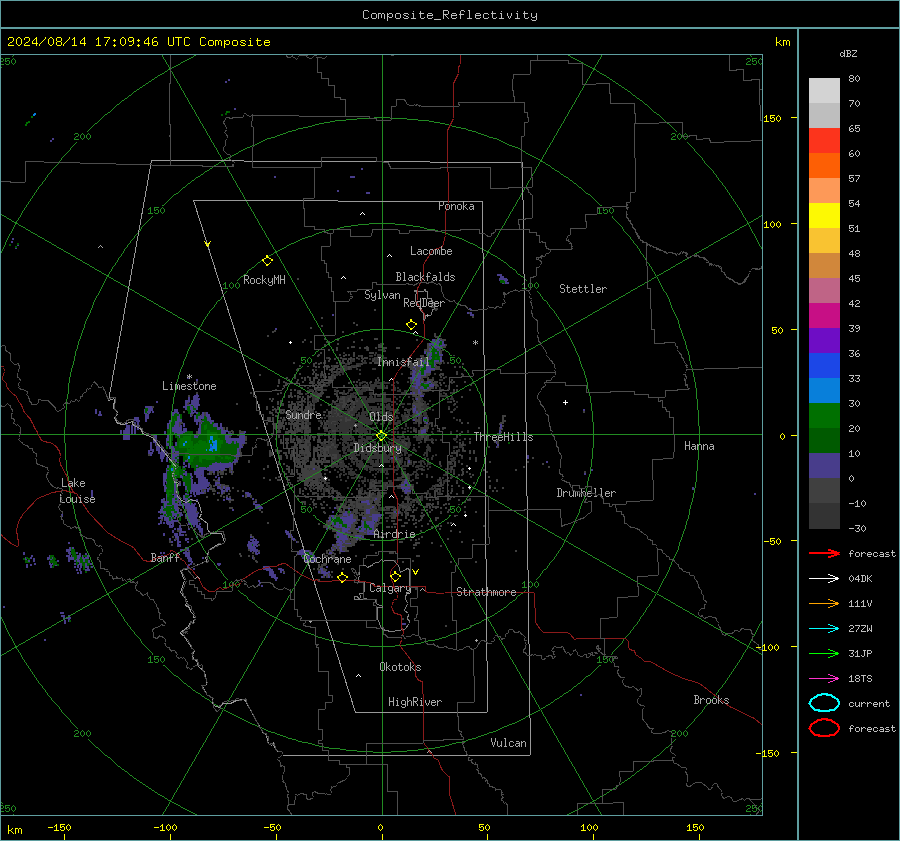The image size is (900, 841).
Task: Click the red 'forecast' ellipse legend icon
Action: [x=824, y=728]
